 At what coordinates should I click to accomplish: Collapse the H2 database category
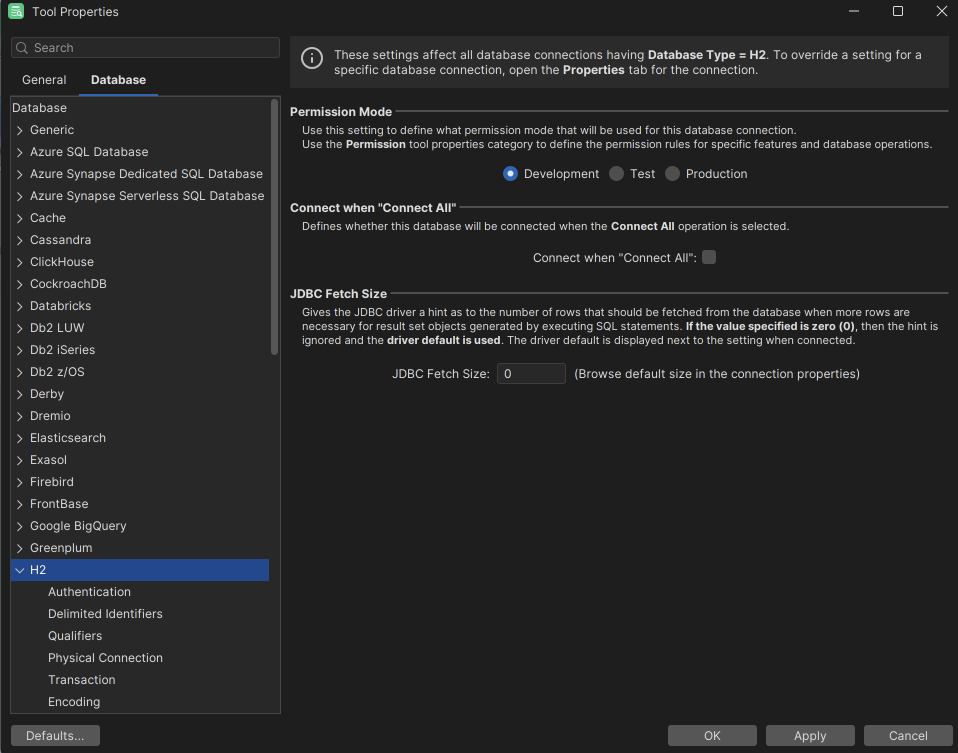(20, 569)
